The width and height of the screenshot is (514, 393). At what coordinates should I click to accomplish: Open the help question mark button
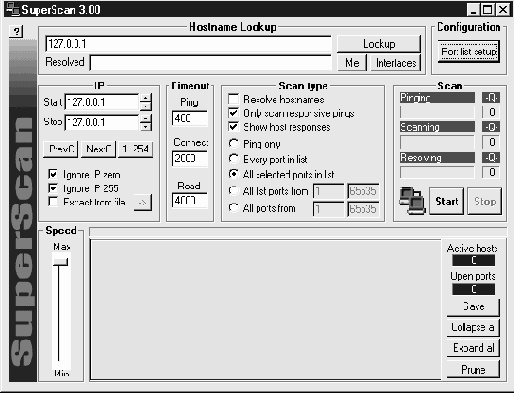pyautogui.click(x=16, y=31)
